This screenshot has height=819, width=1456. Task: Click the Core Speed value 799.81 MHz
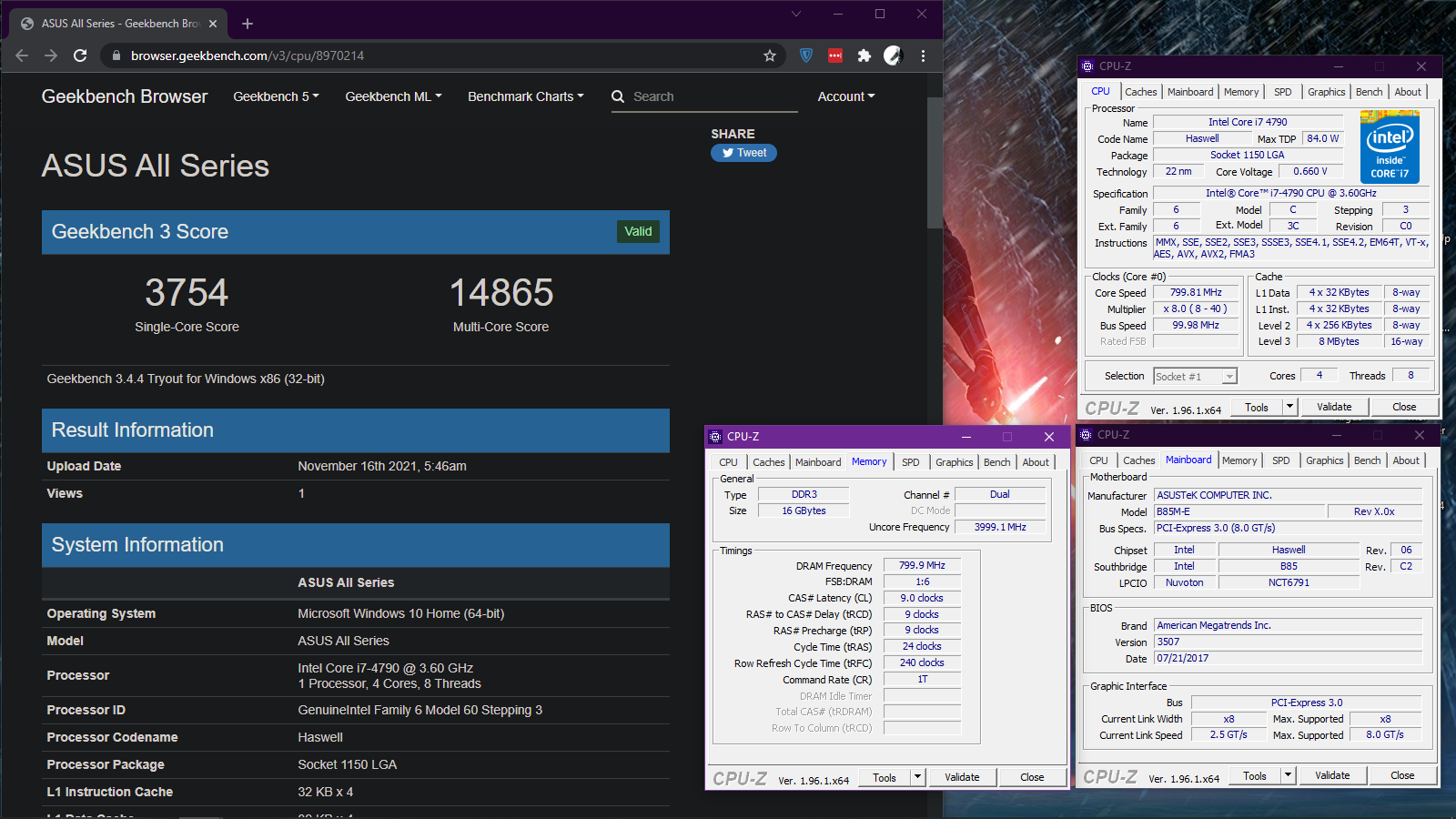point(1196,293)
